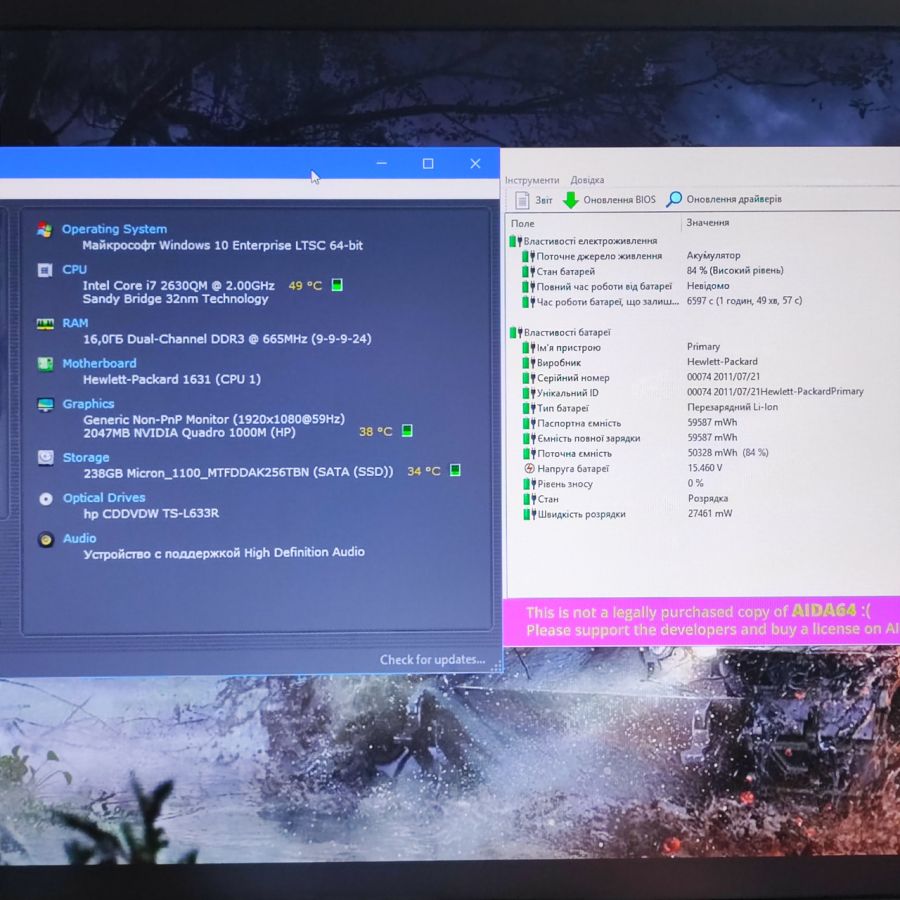Open the Довідка menu in AIDA64

587,180
